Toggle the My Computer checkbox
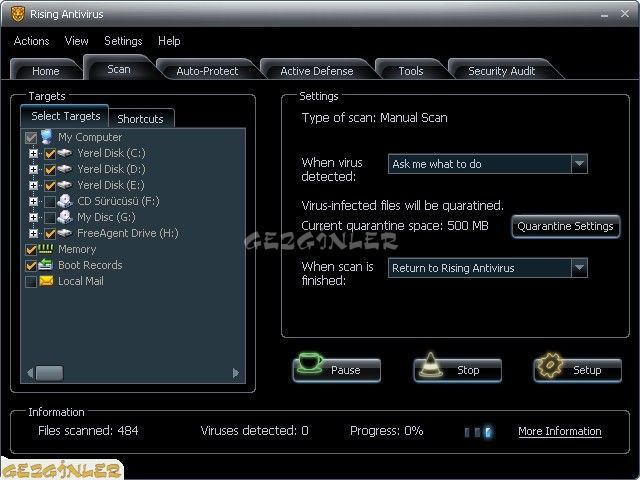 pyautogui.click(x=31, y=138)
